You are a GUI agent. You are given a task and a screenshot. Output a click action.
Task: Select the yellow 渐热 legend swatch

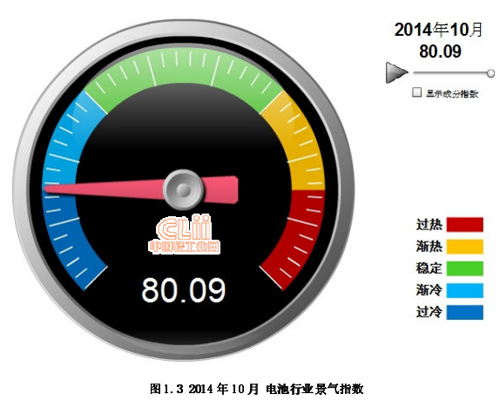tap(465, 246)
